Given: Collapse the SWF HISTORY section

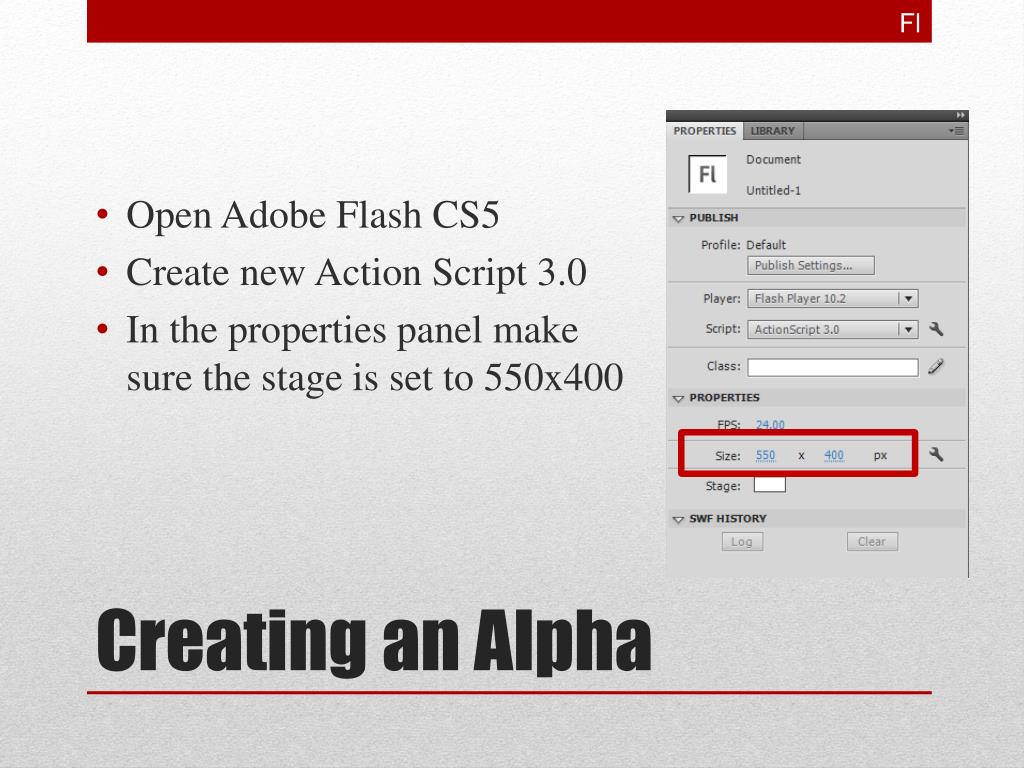Looking at the screenshot, I should [678, 520].
